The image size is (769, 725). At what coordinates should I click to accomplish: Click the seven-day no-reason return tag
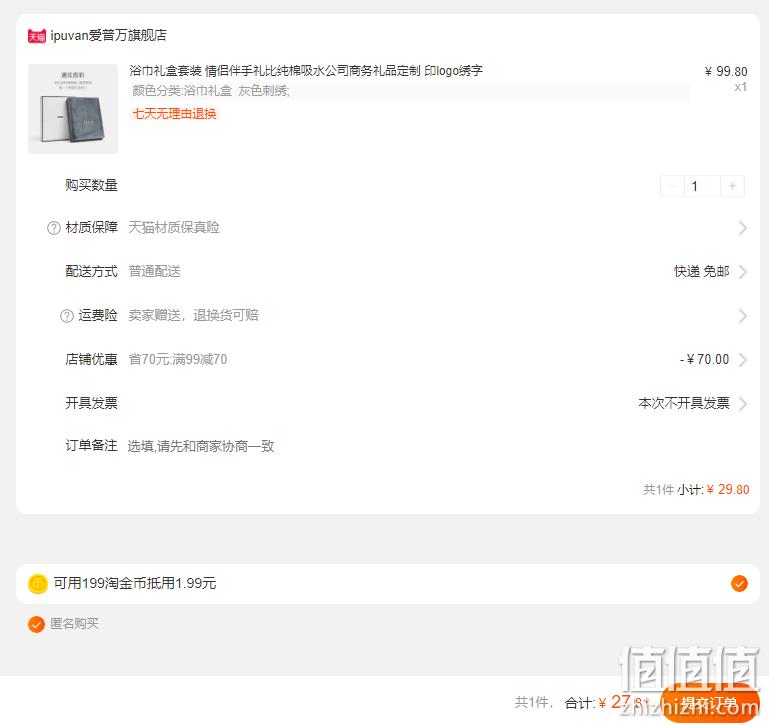pyautogui.click(x=175, y=114)
